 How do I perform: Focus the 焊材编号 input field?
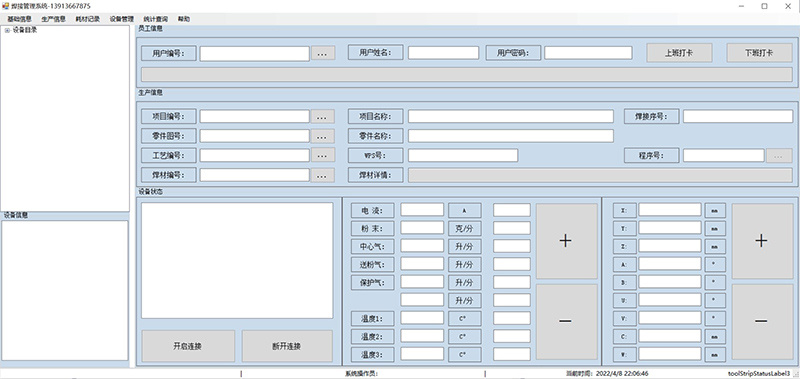pyautogui.click(x=254, y=175)
